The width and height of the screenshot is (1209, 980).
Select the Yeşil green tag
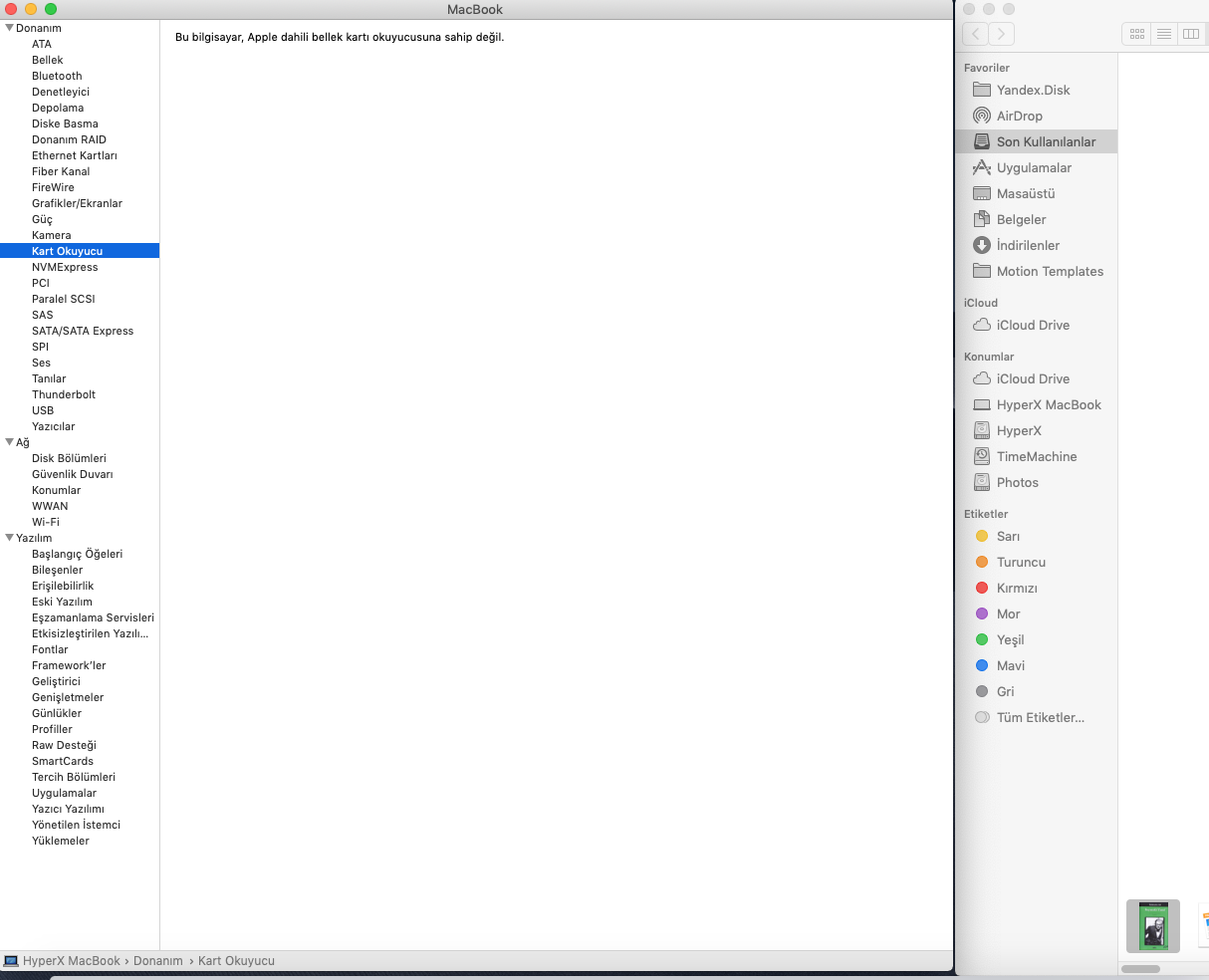tap(982, 639)
